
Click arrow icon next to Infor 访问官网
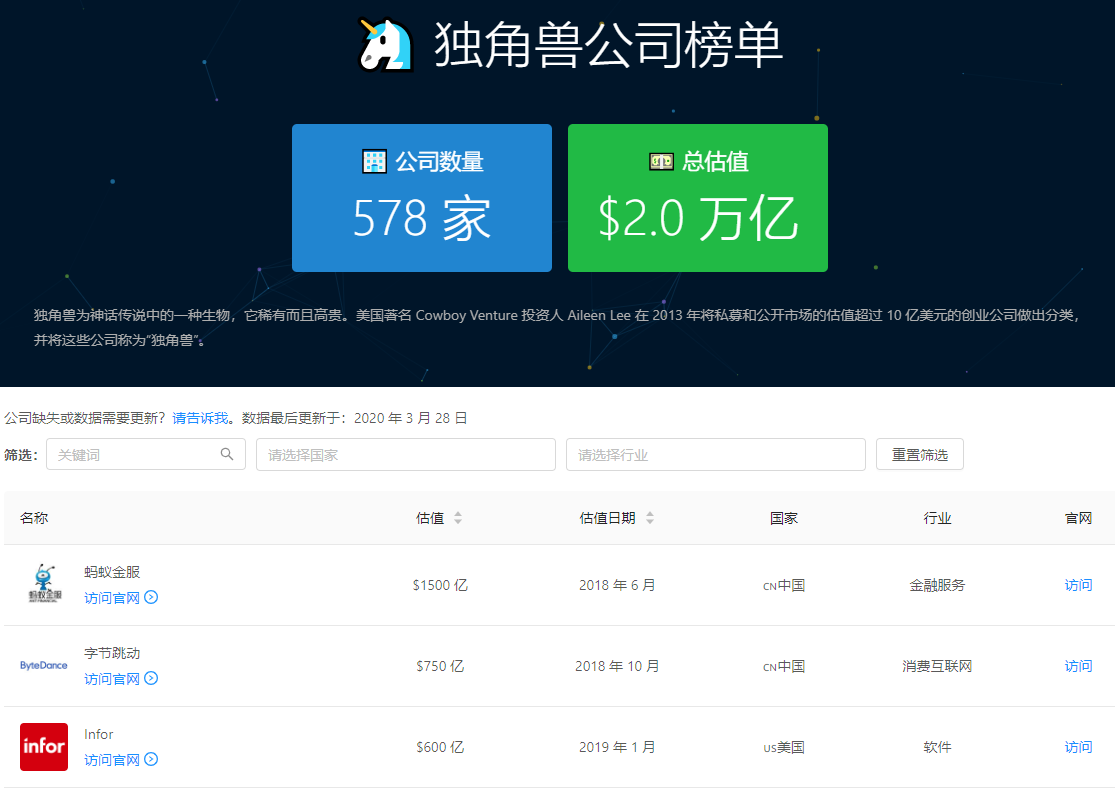151,759
